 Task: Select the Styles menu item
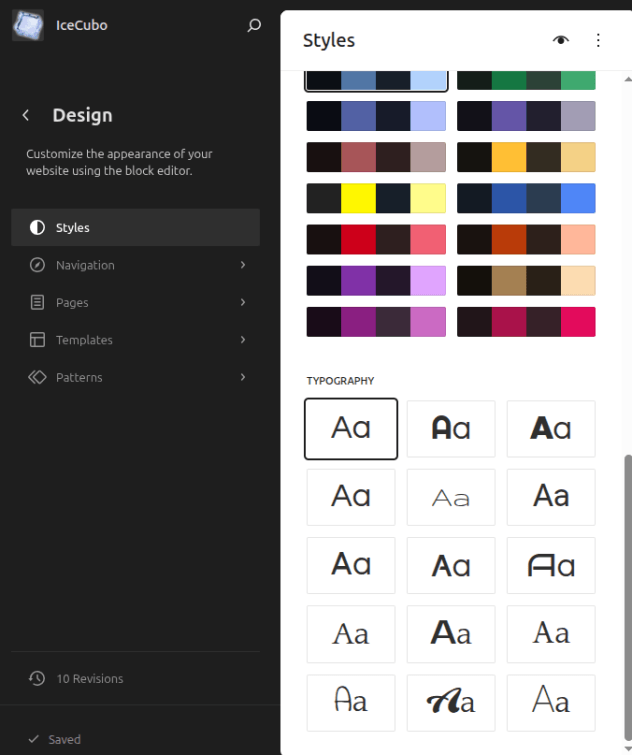135,227
